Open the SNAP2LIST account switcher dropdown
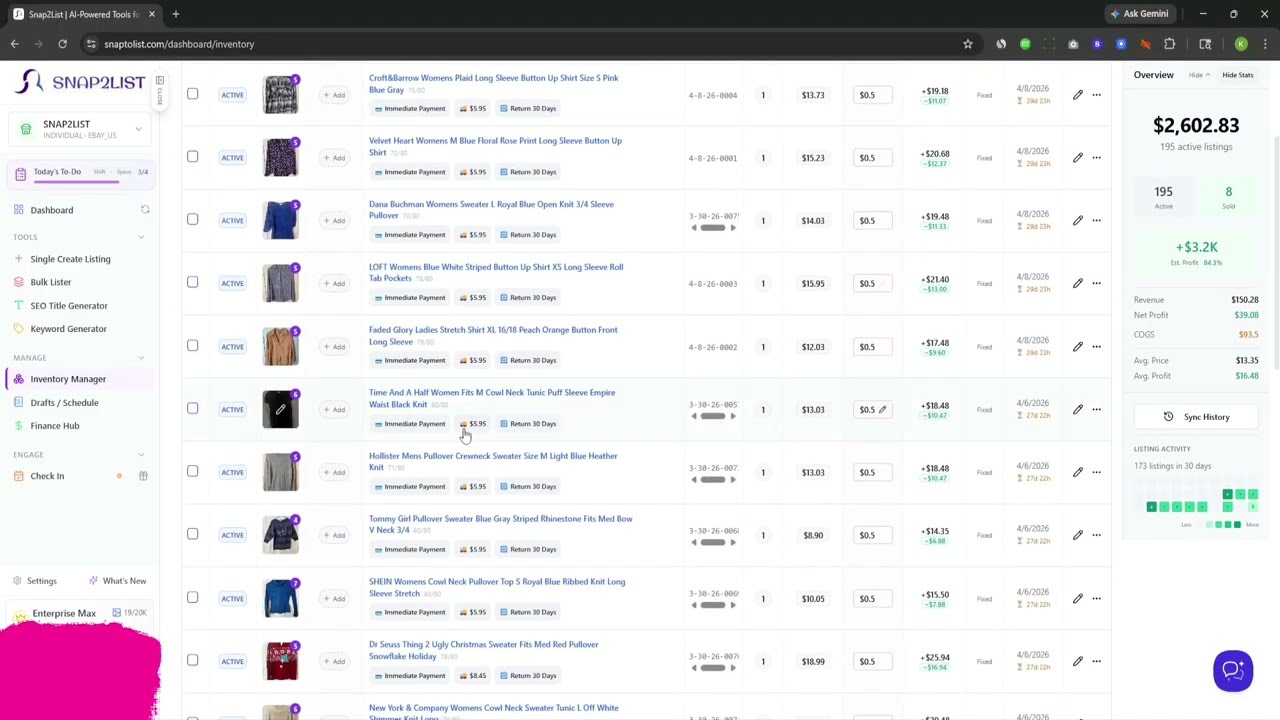 pos(80,129)
